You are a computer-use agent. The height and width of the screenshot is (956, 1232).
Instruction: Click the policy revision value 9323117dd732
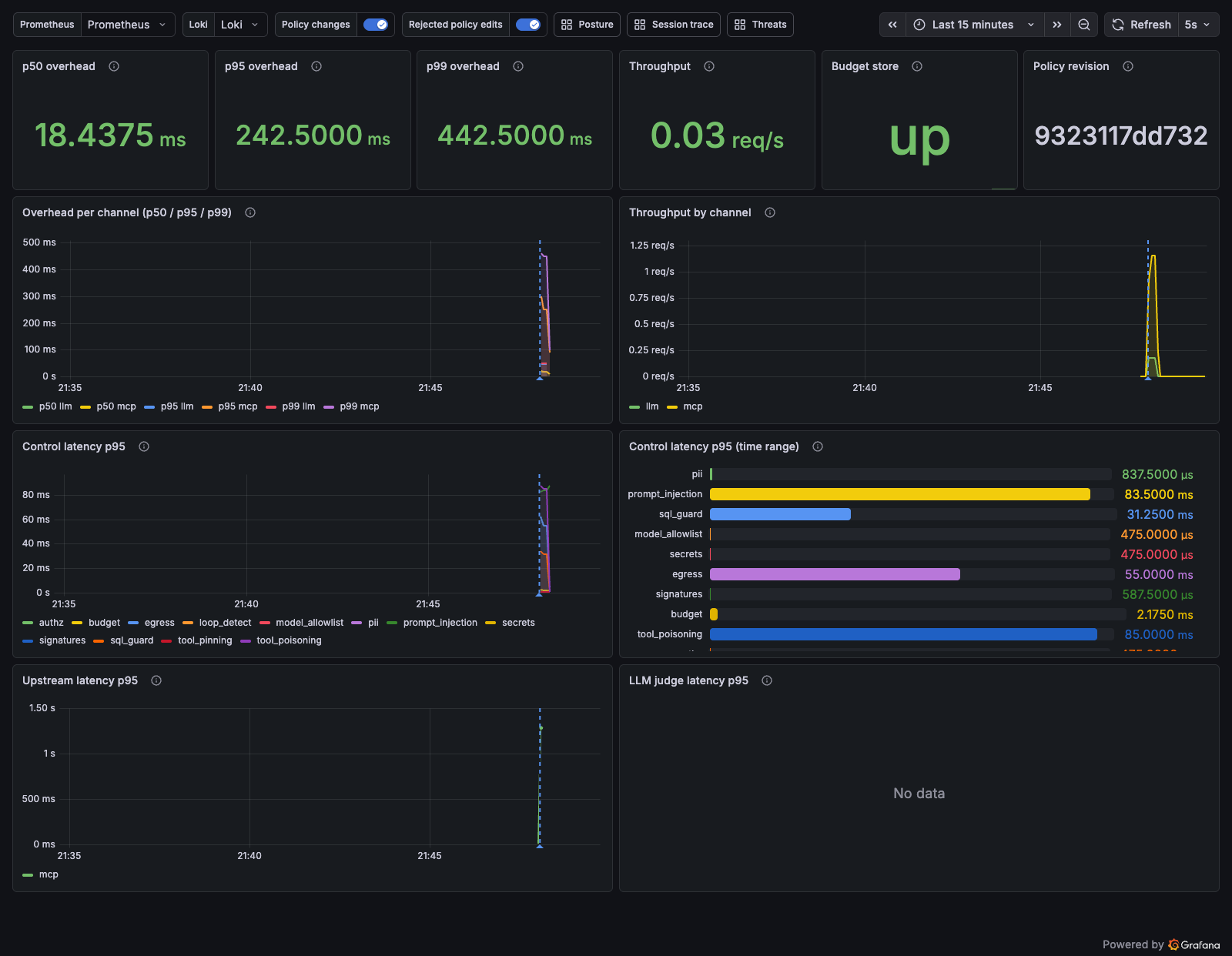pyautogui.click(x=1121, y=135)
